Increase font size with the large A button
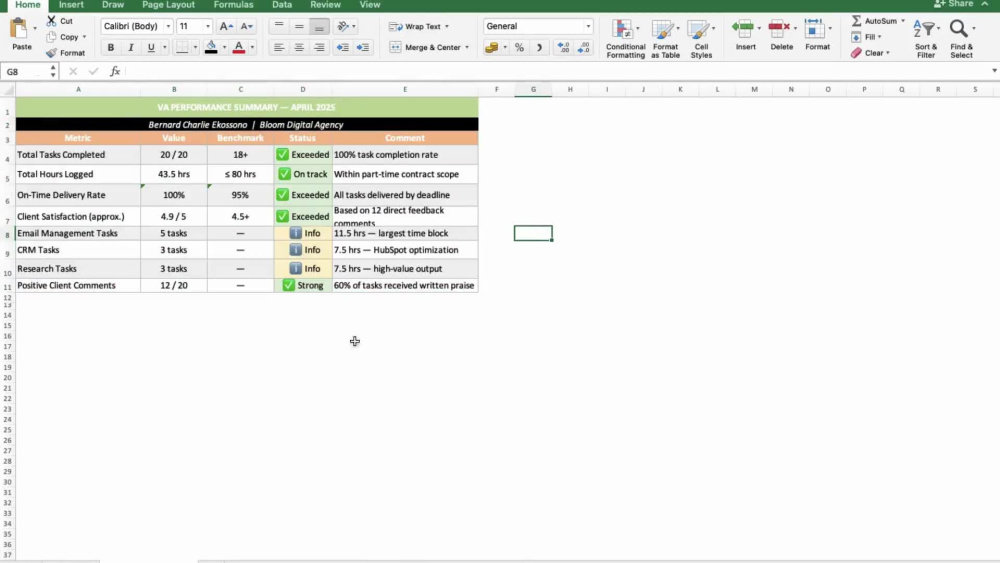The image size is (1000, 563). click(x=226, y=26)
